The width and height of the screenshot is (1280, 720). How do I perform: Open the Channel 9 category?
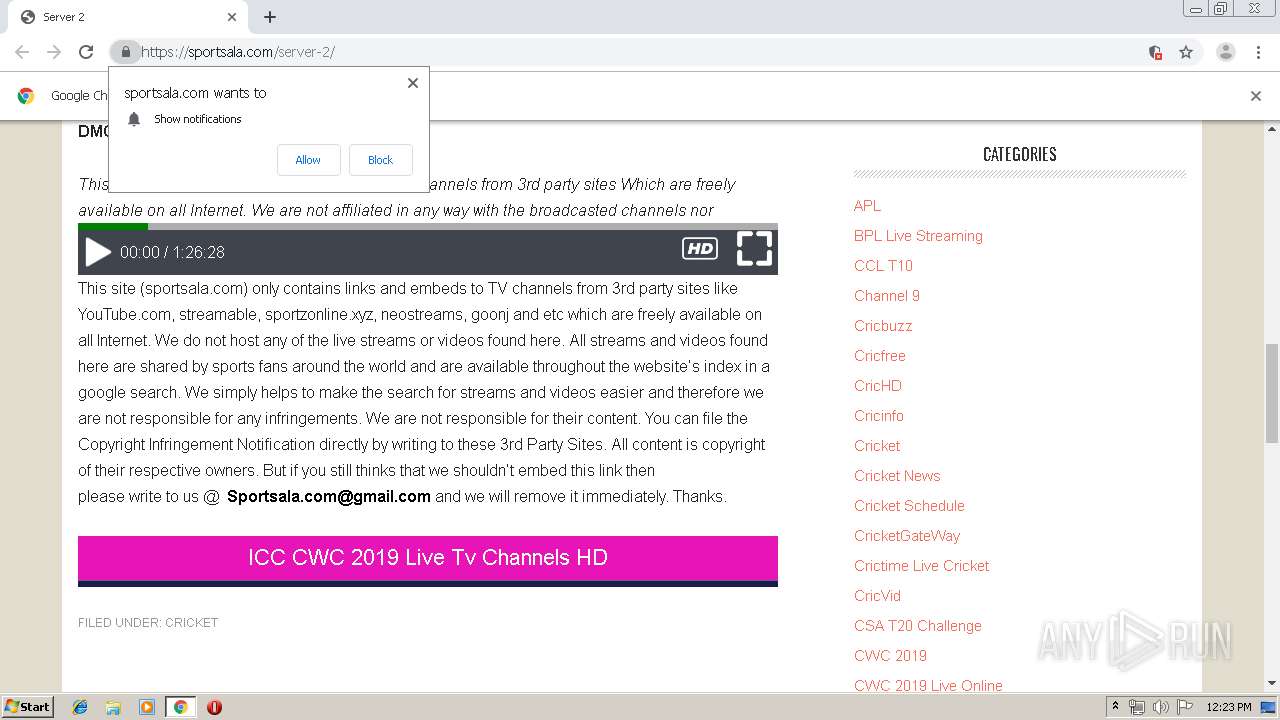[x=887, y=295]
